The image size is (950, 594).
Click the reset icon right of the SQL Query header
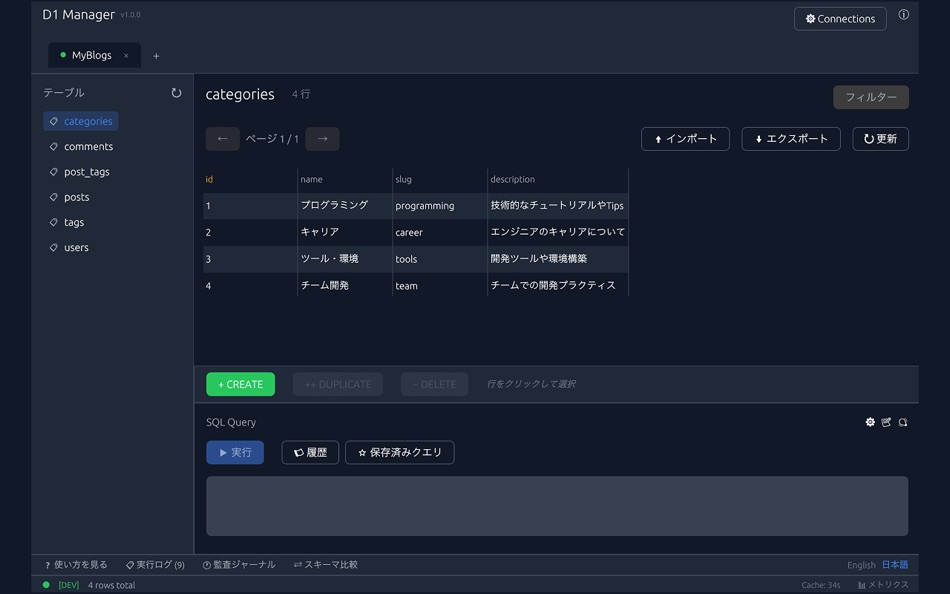(x=903, y=422)
